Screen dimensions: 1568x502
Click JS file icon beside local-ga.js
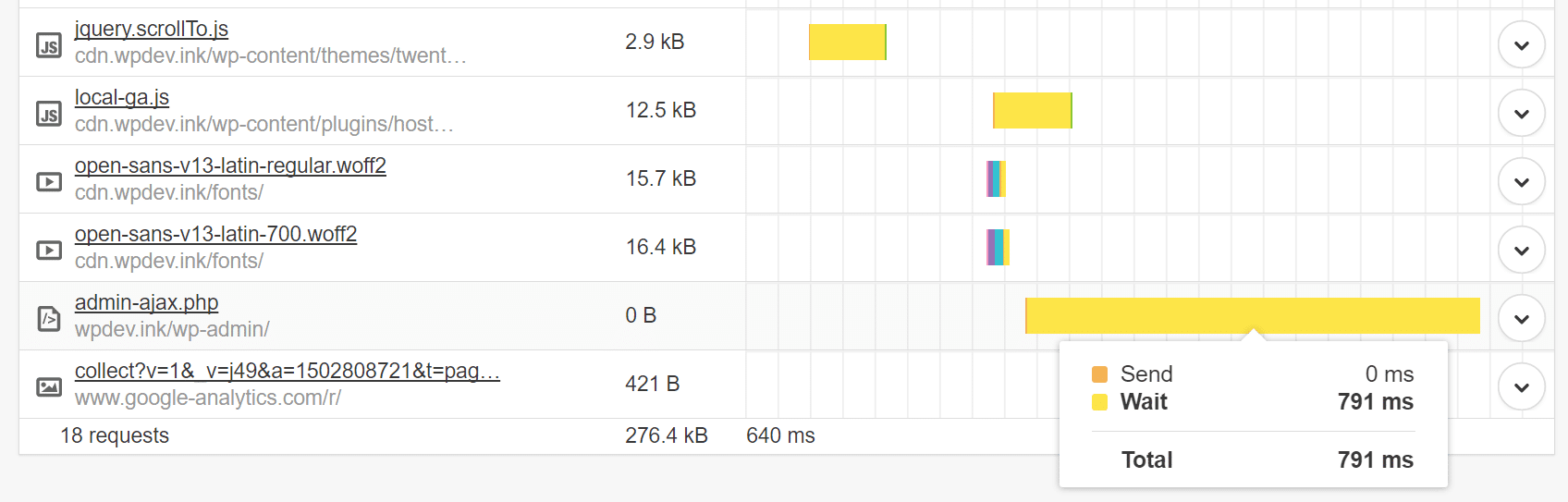(x=49, y=113)
